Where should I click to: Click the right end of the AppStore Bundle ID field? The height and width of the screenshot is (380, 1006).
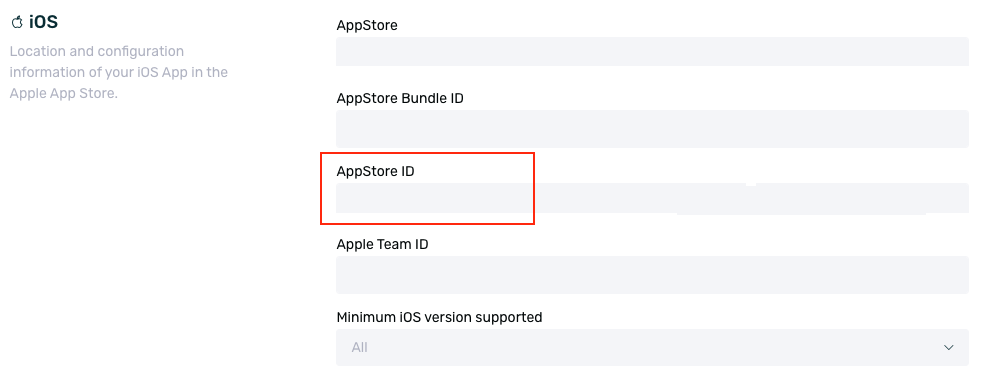click(x=950, y=129)
